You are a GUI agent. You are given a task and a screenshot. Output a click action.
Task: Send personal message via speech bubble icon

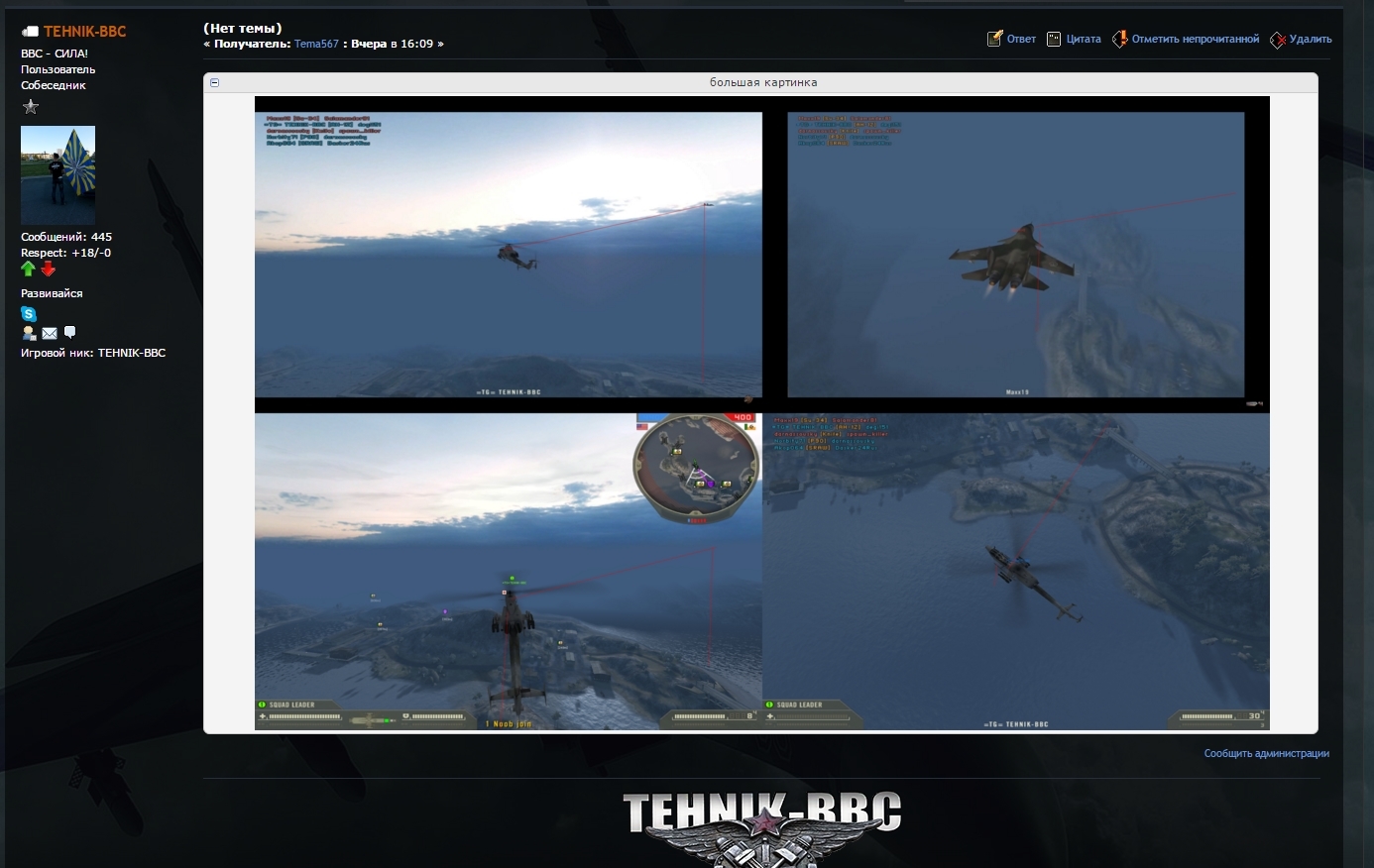click(x=69, y=332)
